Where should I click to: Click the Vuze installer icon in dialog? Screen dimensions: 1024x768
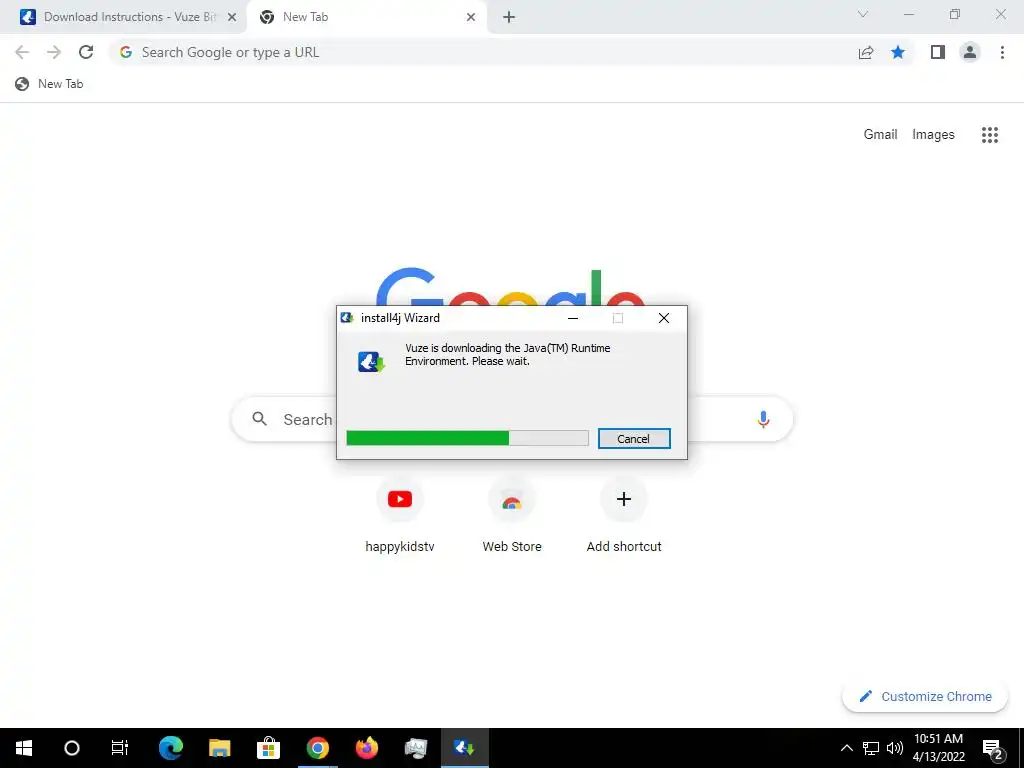click(x=371, y=361)
